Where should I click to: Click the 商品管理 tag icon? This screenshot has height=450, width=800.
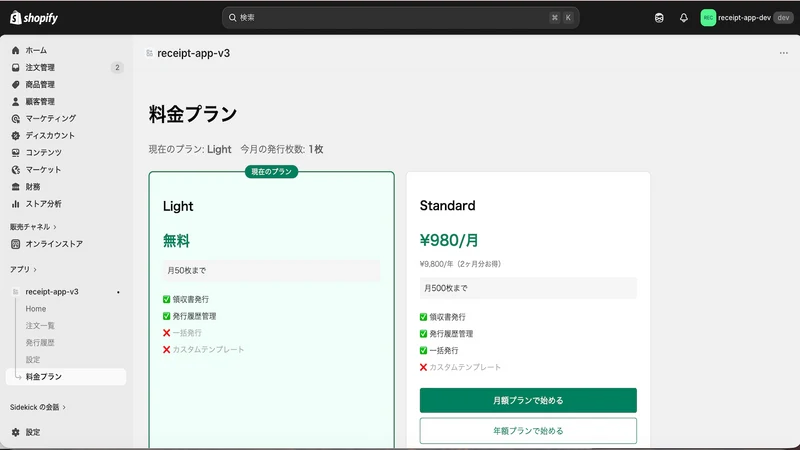click(x=15, y=85)
